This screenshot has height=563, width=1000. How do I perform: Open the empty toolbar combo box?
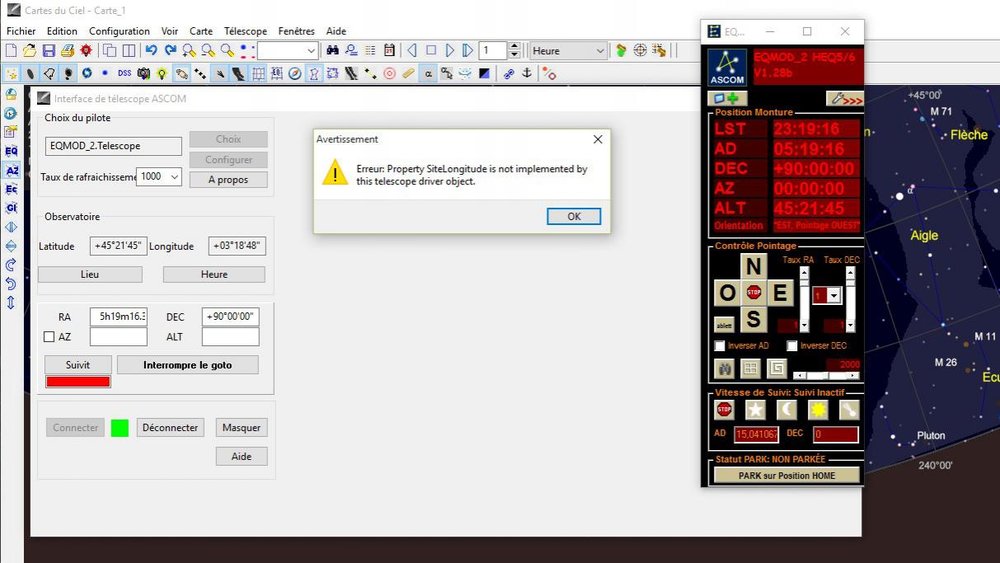[x=288, y=50]
